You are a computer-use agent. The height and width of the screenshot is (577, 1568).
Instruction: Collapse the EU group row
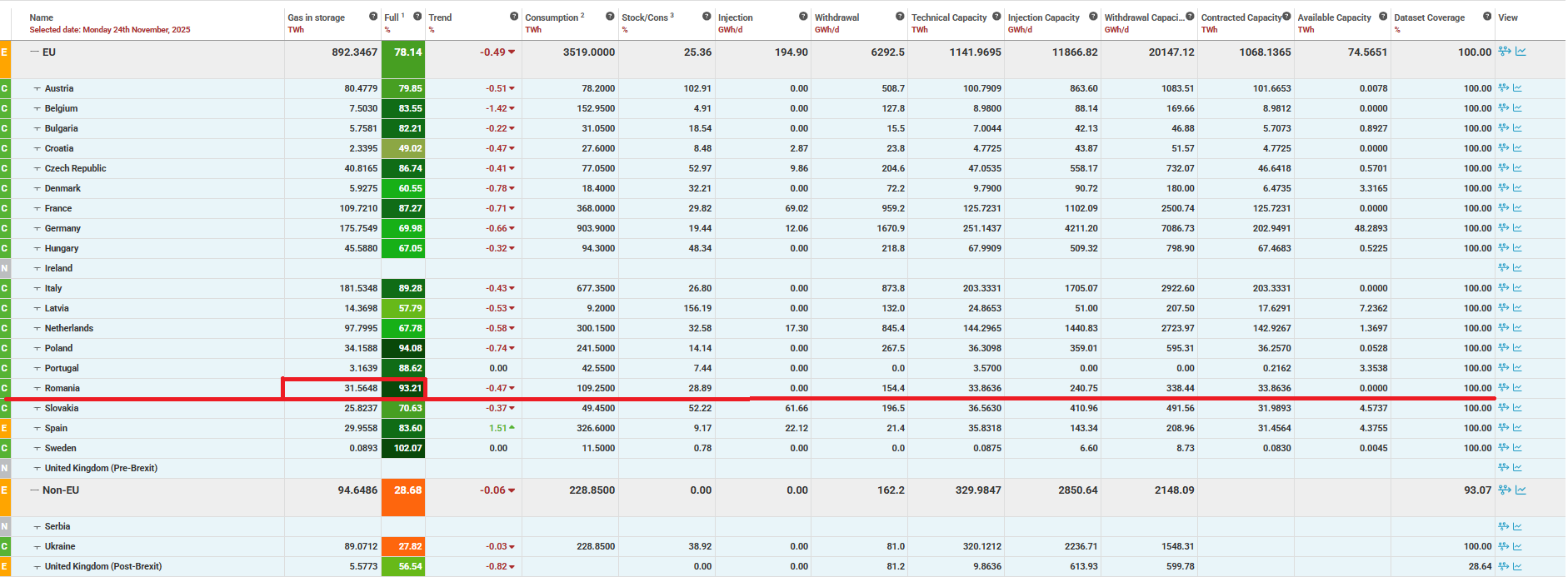(x=35, y=52)
